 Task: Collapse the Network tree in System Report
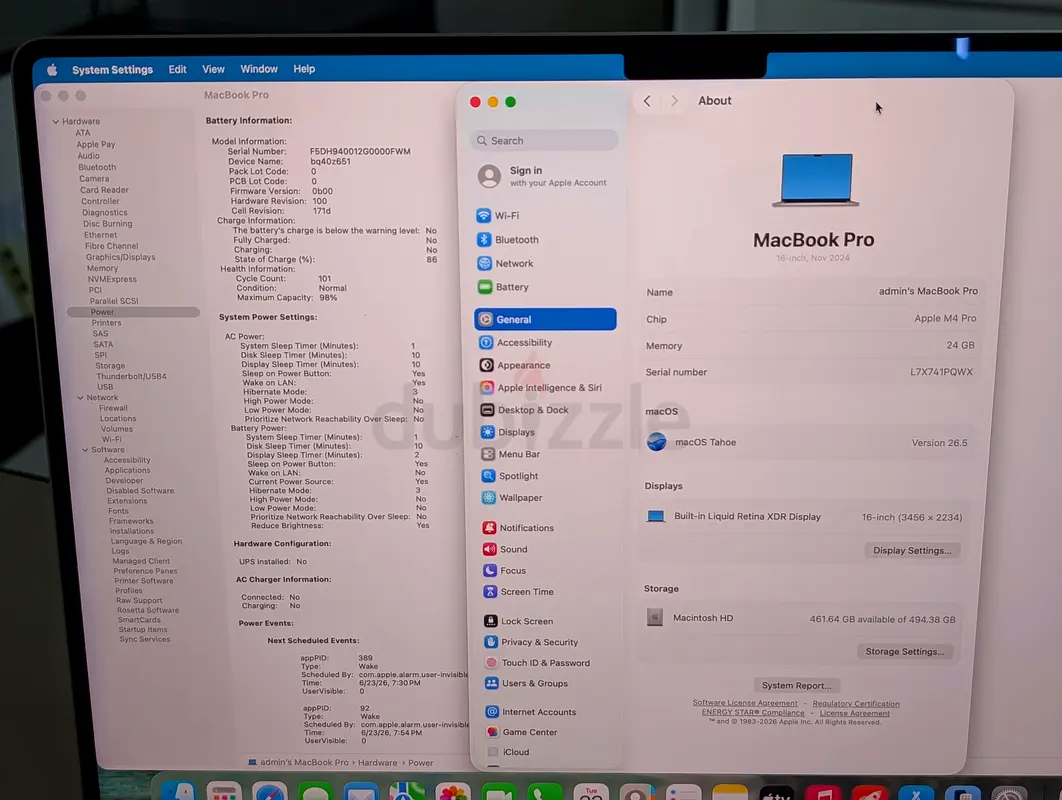81,398
